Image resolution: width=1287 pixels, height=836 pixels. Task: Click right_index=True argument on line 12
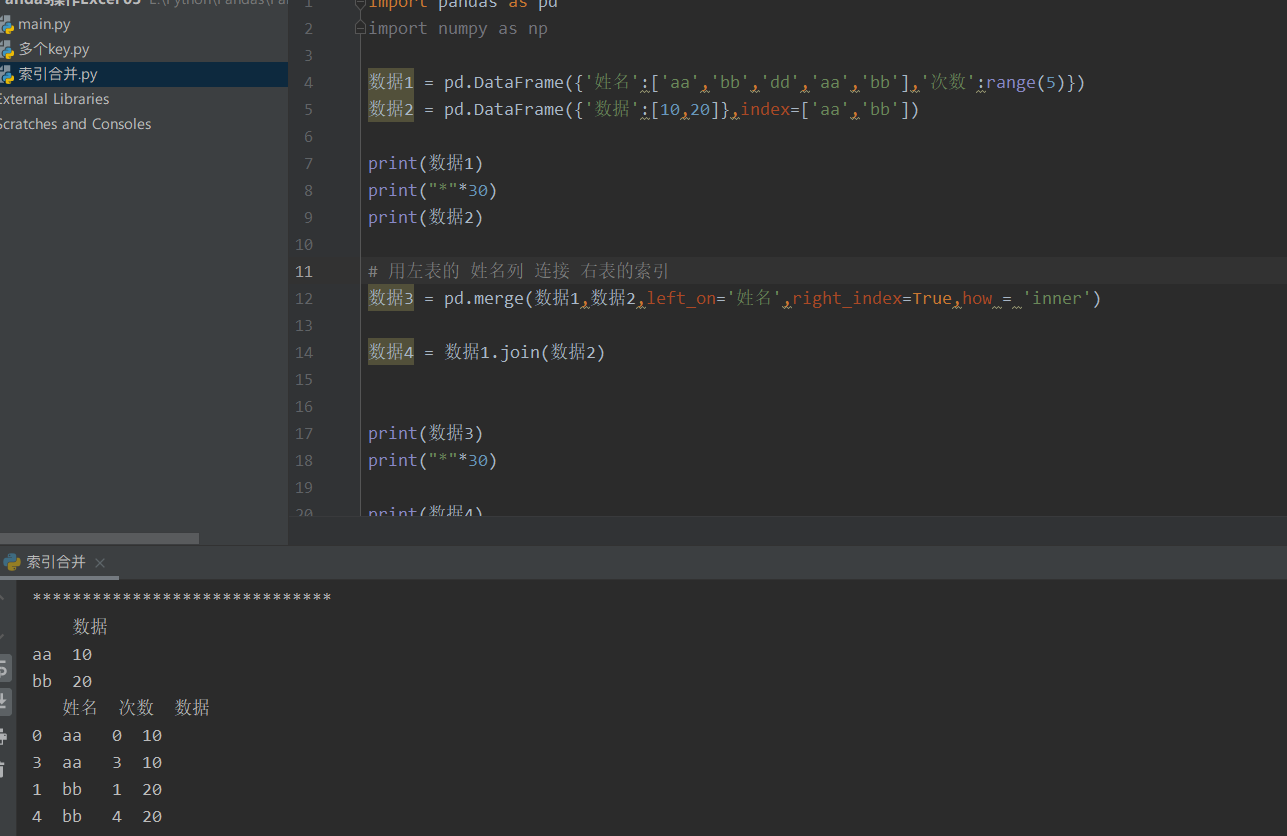point(872,298)
